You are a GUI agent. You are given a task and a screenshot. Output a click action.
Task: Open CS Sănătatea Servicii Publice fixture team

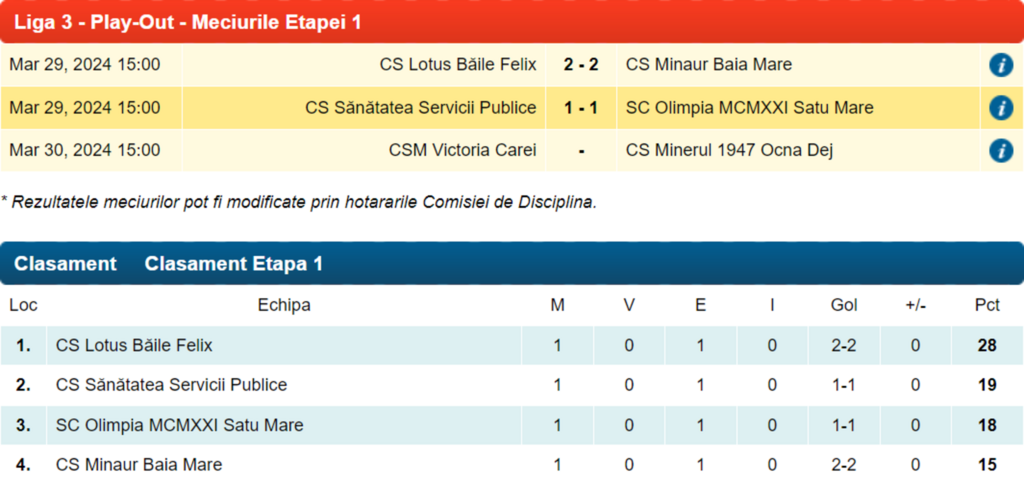421,108
